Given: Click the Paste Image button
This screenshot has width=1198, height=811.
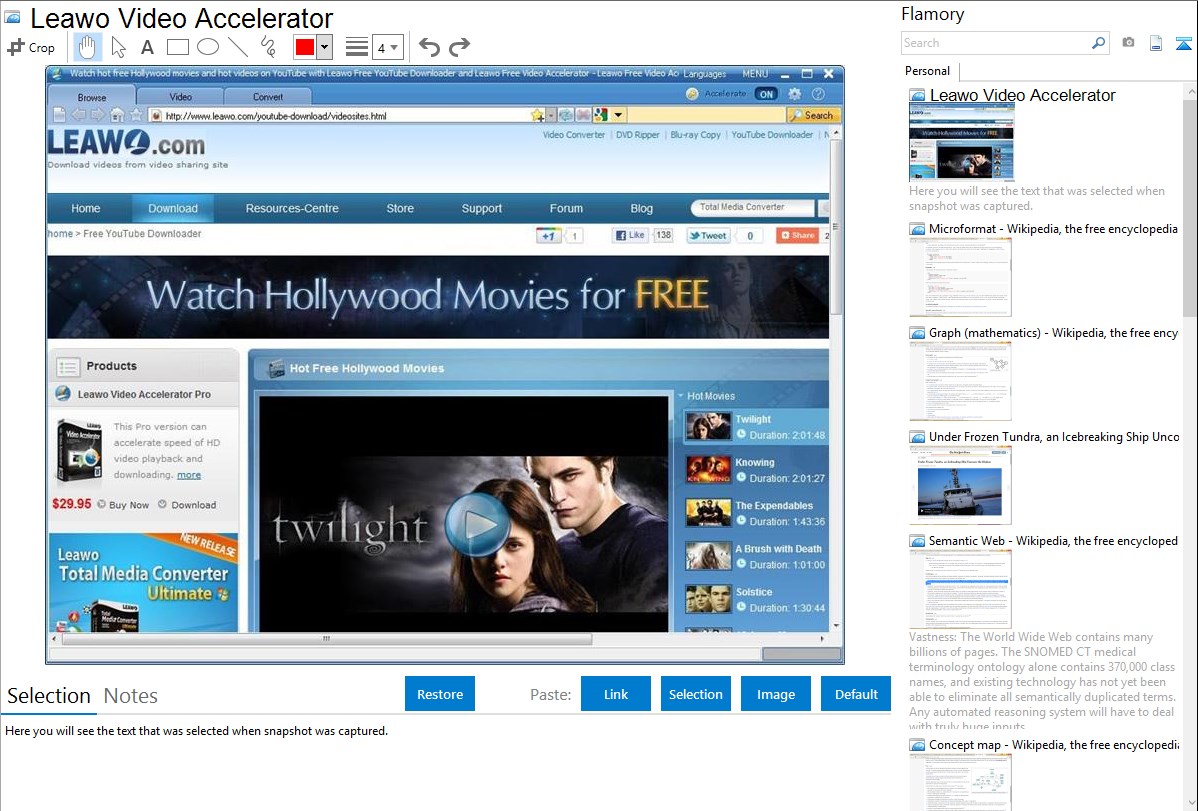Looking at the screenshot, I should click(775, 694).
